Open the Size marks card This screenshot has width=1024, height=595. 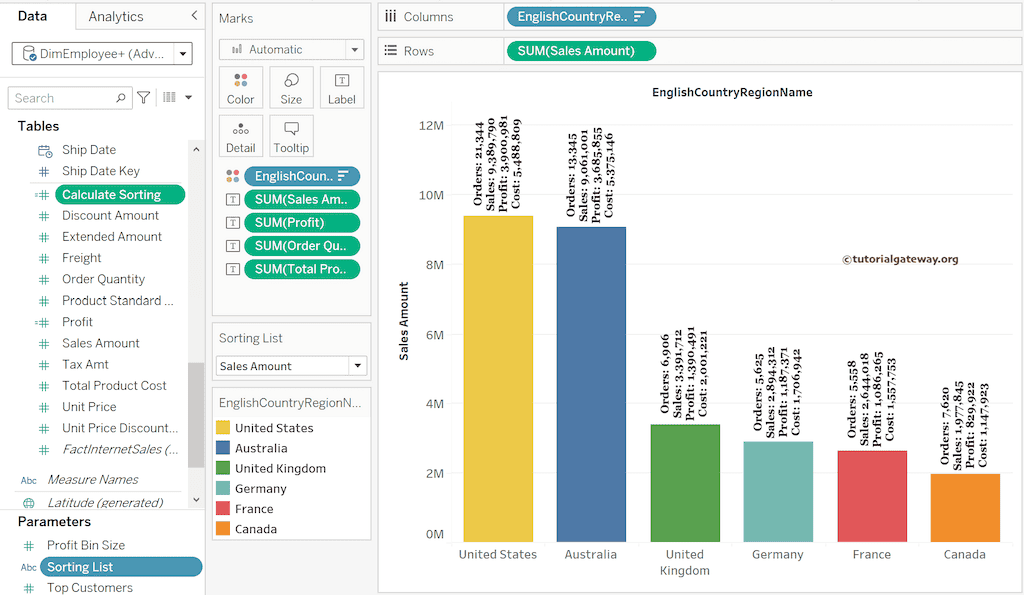291,87
